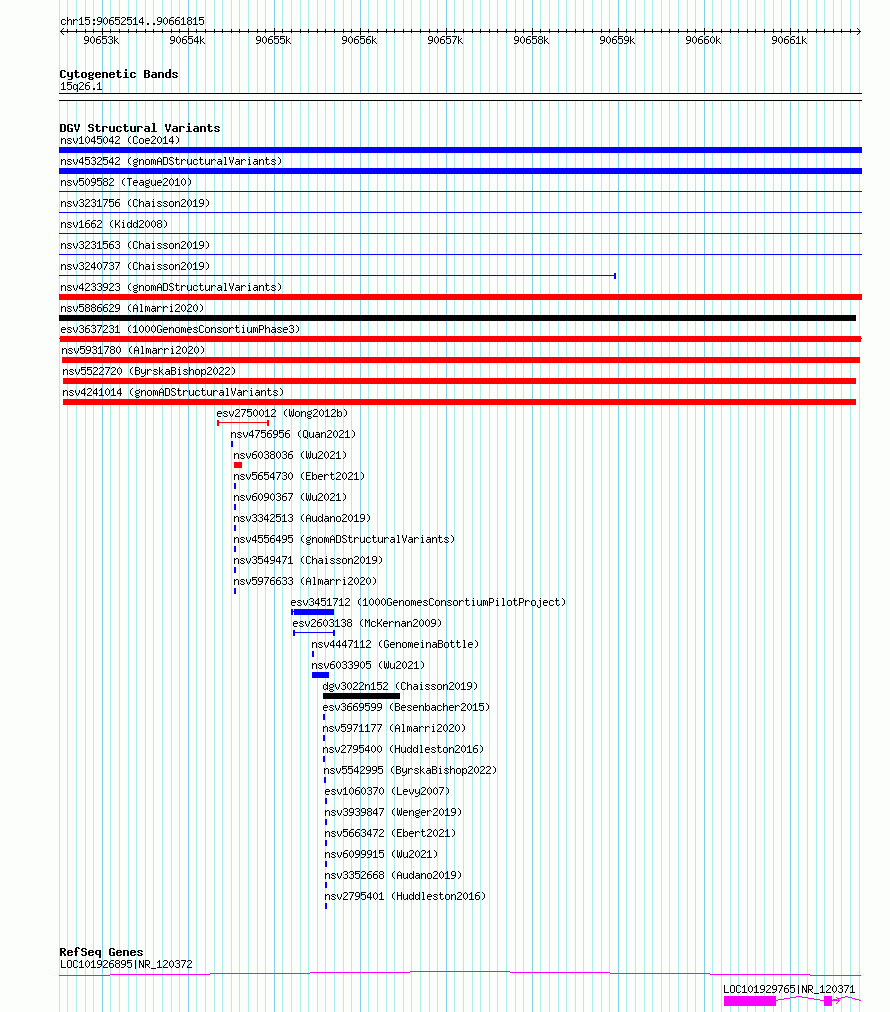Select nsv3231563 (Chaisson2019) label
Viewport: 890px width, 1012px height.
[135, 245]
